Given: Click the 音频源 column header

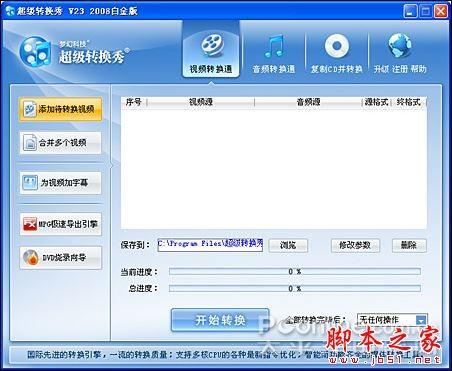Looking at the screenshot, I should [308, 102].
